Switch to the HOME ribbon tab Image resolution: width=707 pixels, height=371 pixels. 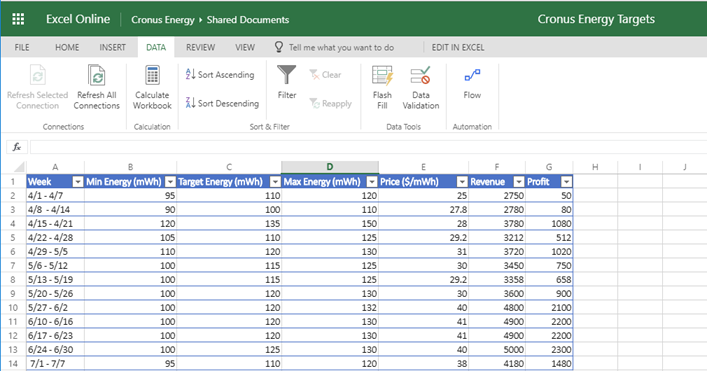[67, 47]
